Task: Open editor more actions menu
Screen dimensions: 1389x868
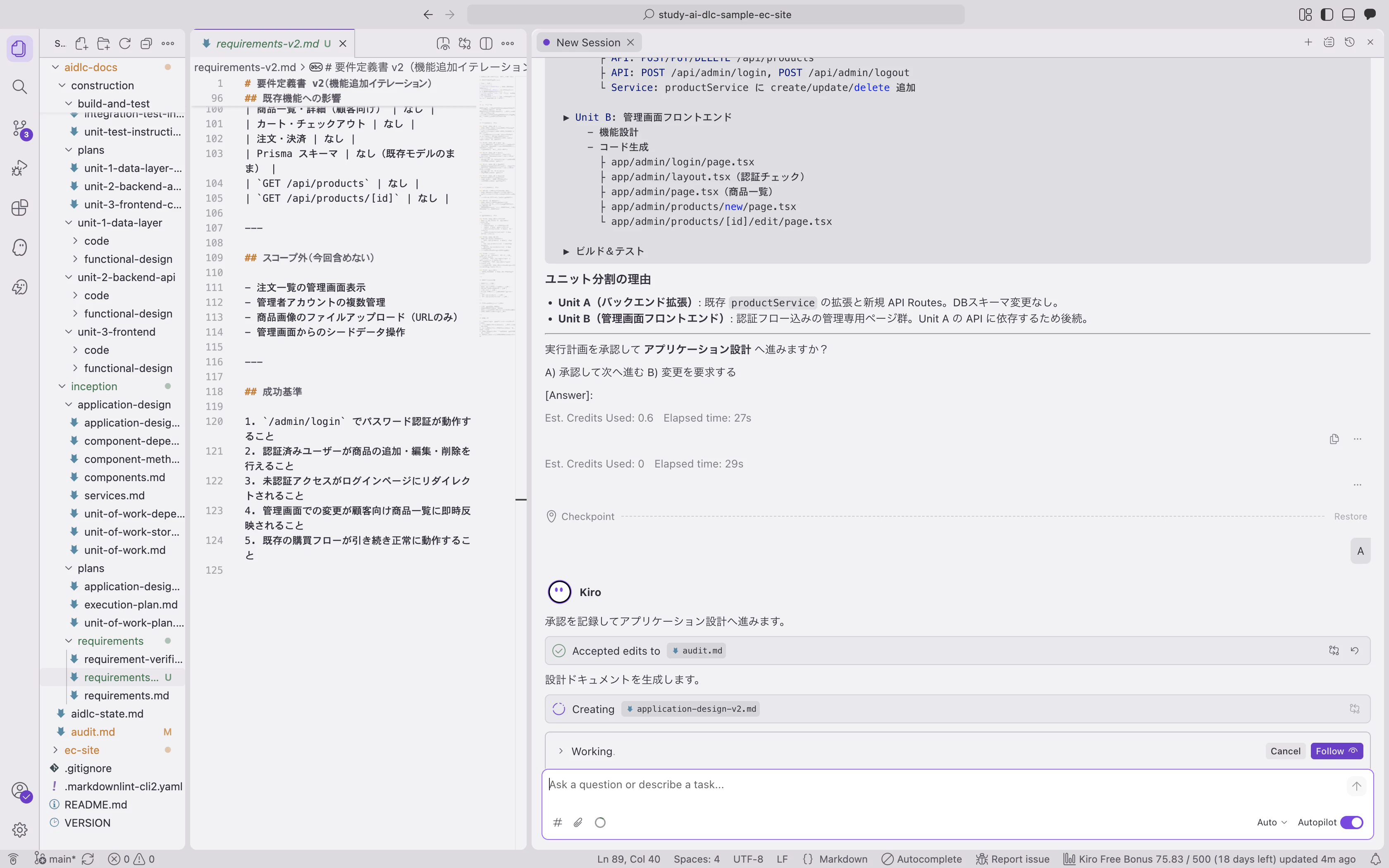Action: pyautogui.click(x=508, y=44)
